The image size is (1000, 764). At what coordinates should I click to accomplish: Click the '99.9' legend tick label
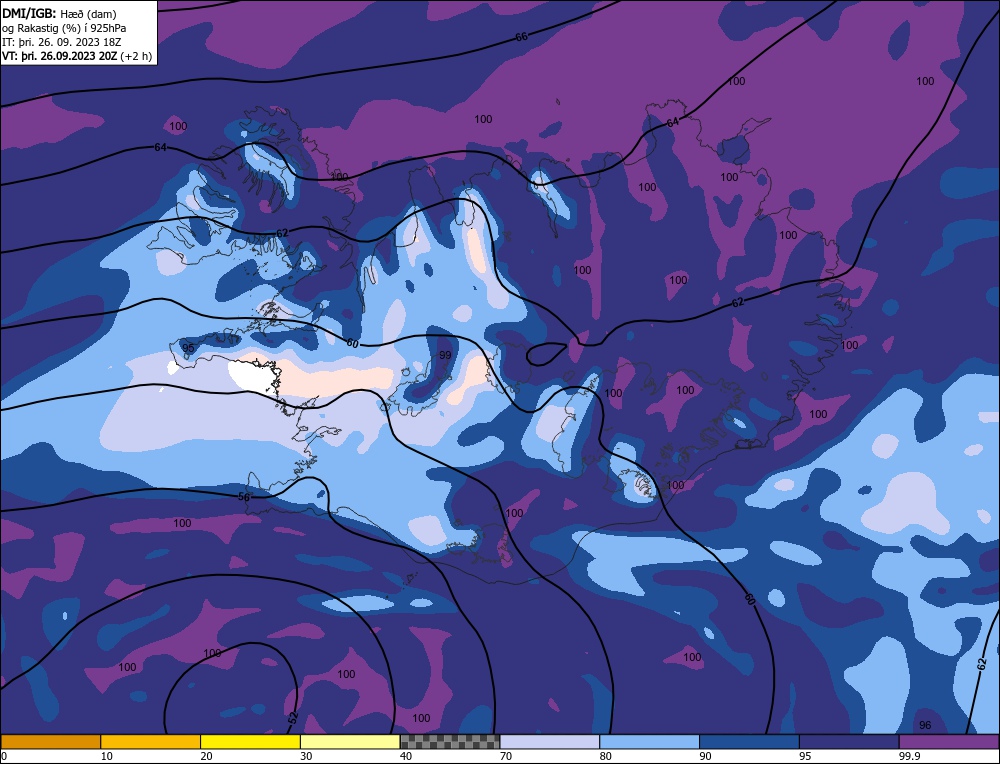(x=910, y=756)
